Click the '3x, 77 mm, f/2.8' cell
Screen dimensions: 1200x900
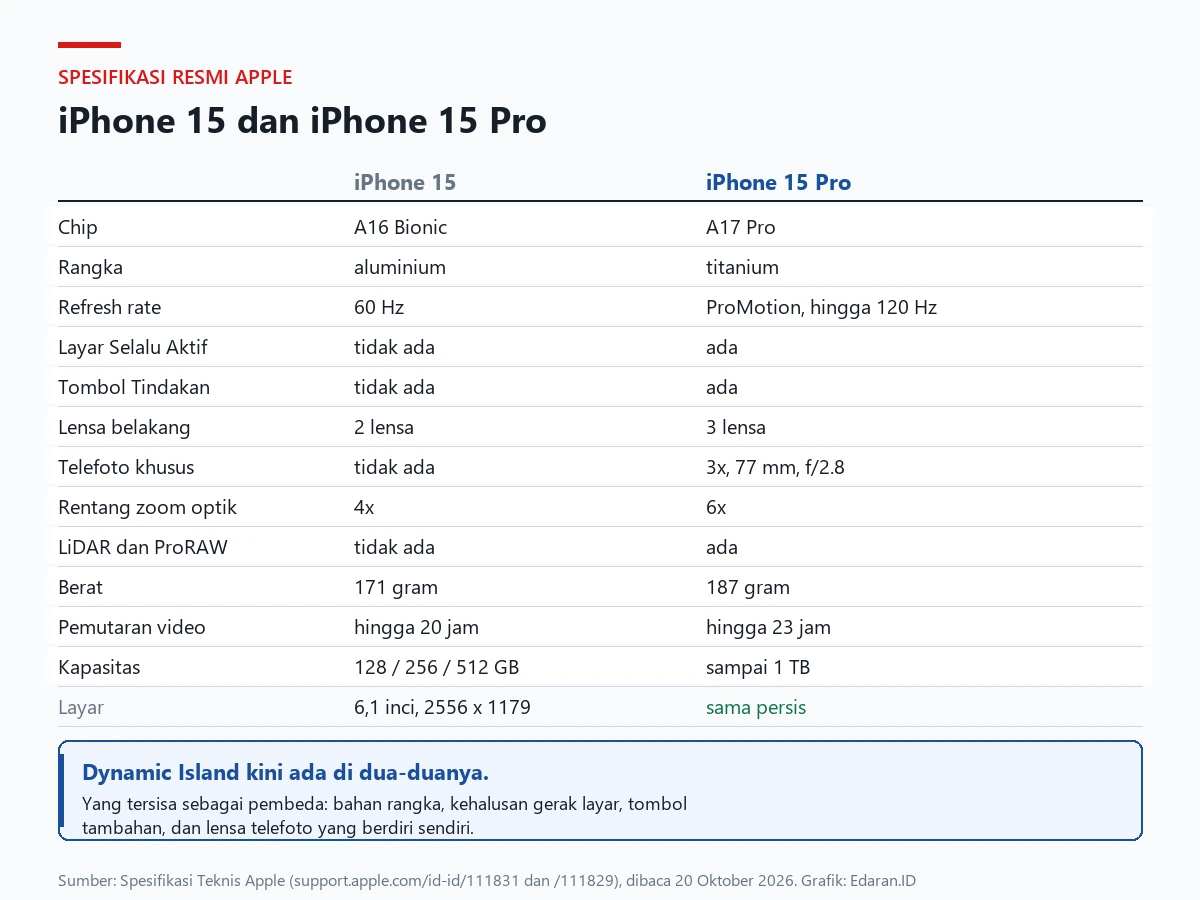click(775, 467)
